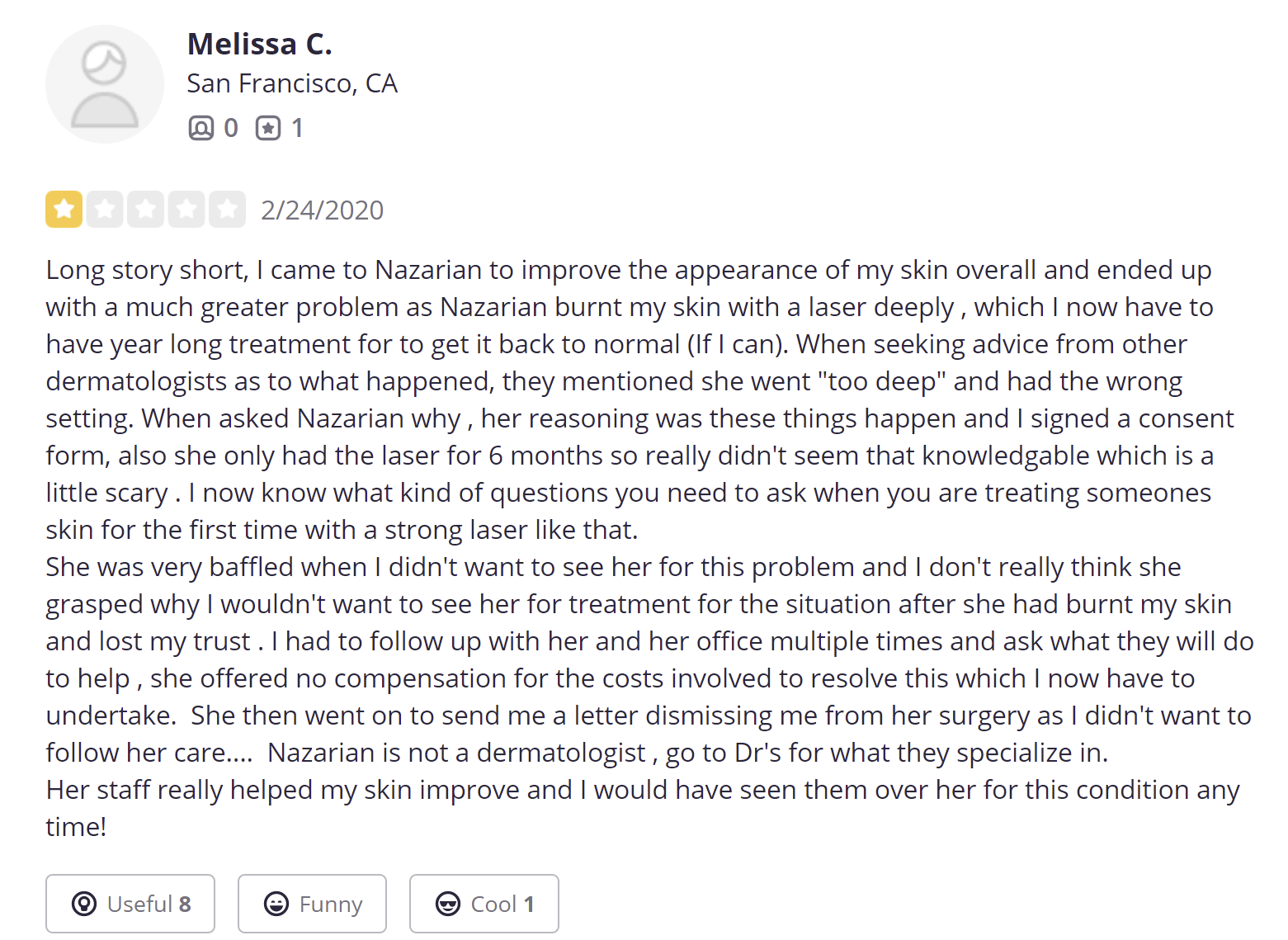1288x940 pixels.
Task: Mark the review as Useful
Action: [x=130, y=904]
